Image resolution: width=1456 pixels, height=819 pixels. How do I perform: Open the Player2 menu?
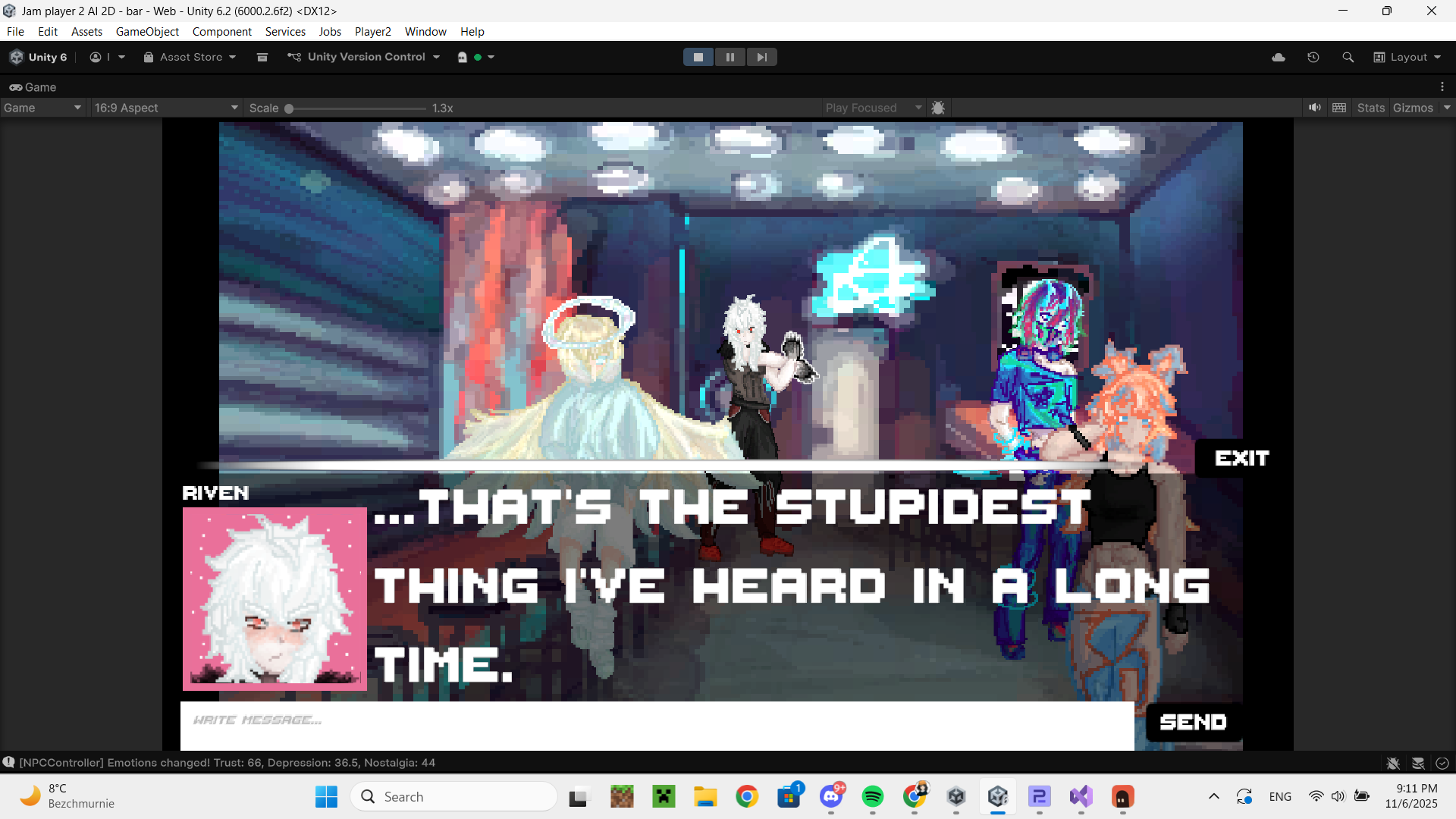(x=372, y=31)
